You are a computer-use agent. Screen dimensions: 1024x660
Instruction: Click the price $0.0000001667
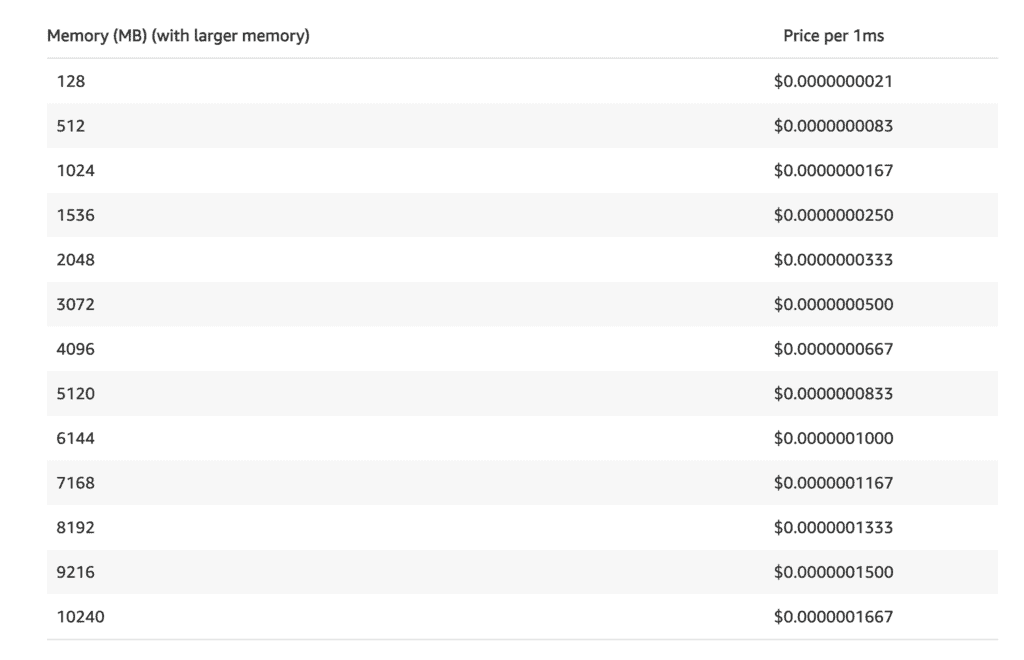833,617
